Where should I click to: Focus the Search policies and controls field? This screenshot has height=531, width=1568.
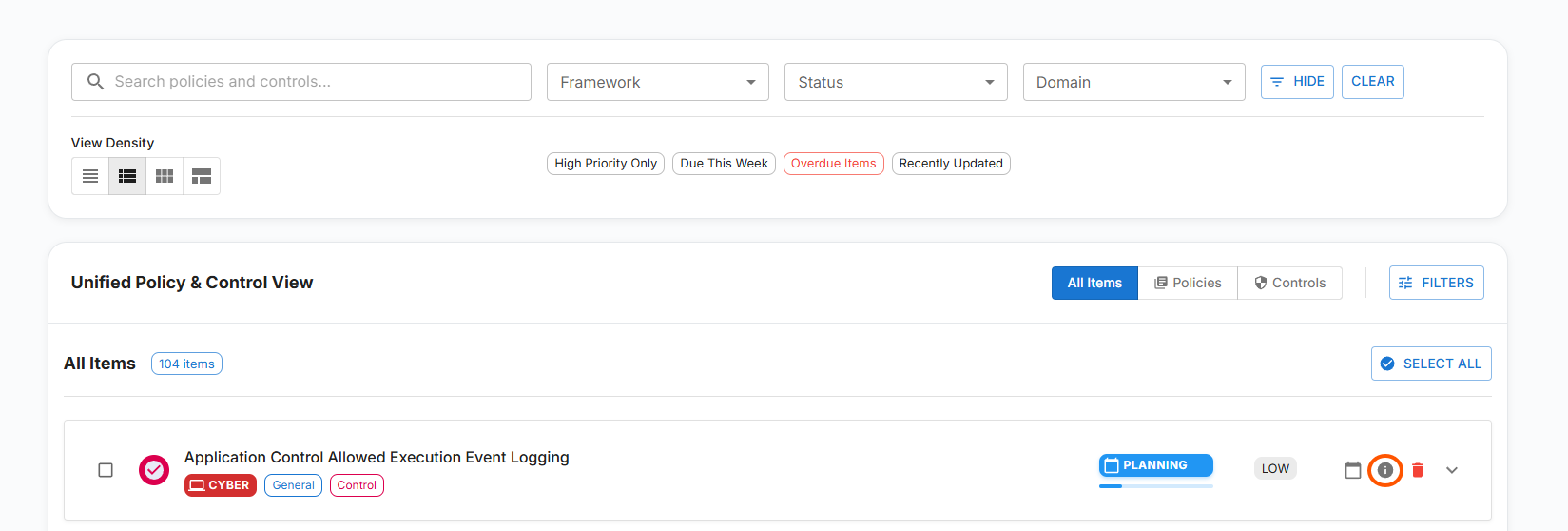coord(314,82)
